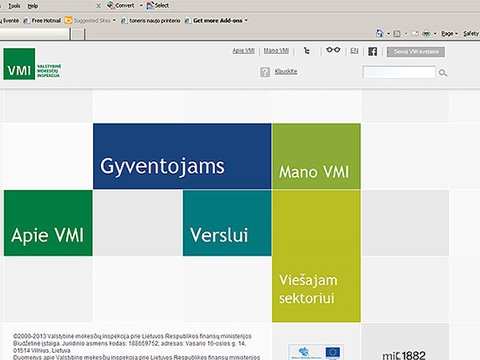Click the question mark Klauskite icon

click(265, 72)
